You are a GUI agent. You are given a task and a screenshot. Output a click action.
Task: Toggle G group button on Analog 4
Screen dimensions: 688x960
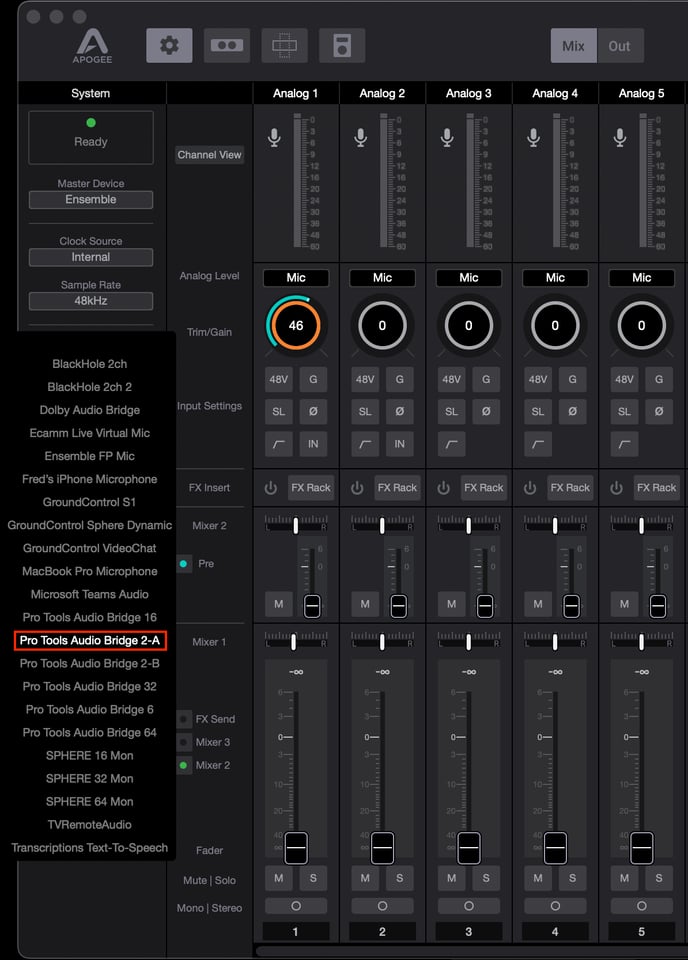tap(572, 379)
